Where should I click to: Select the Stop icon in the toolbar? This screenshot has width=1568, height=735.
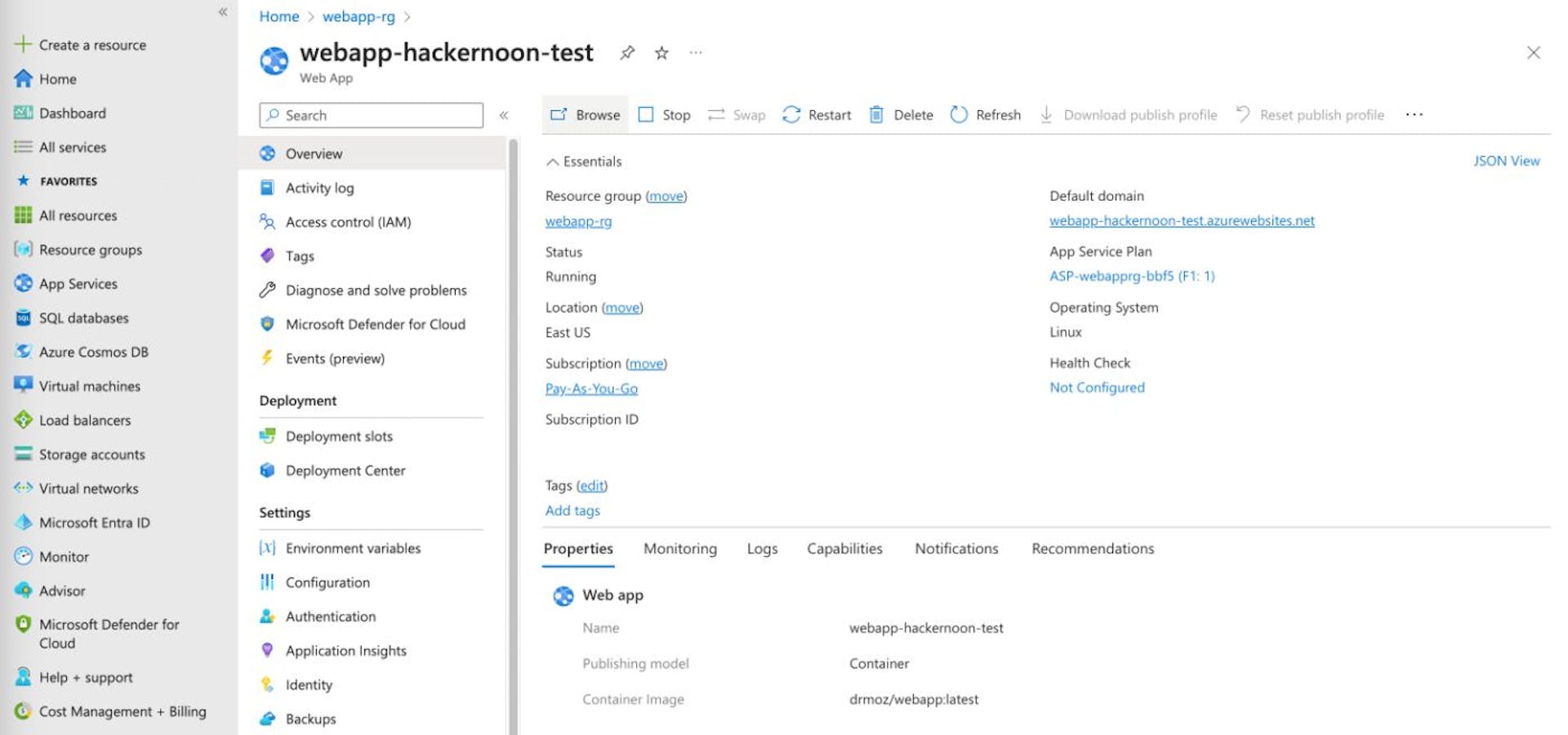point(646,114)
